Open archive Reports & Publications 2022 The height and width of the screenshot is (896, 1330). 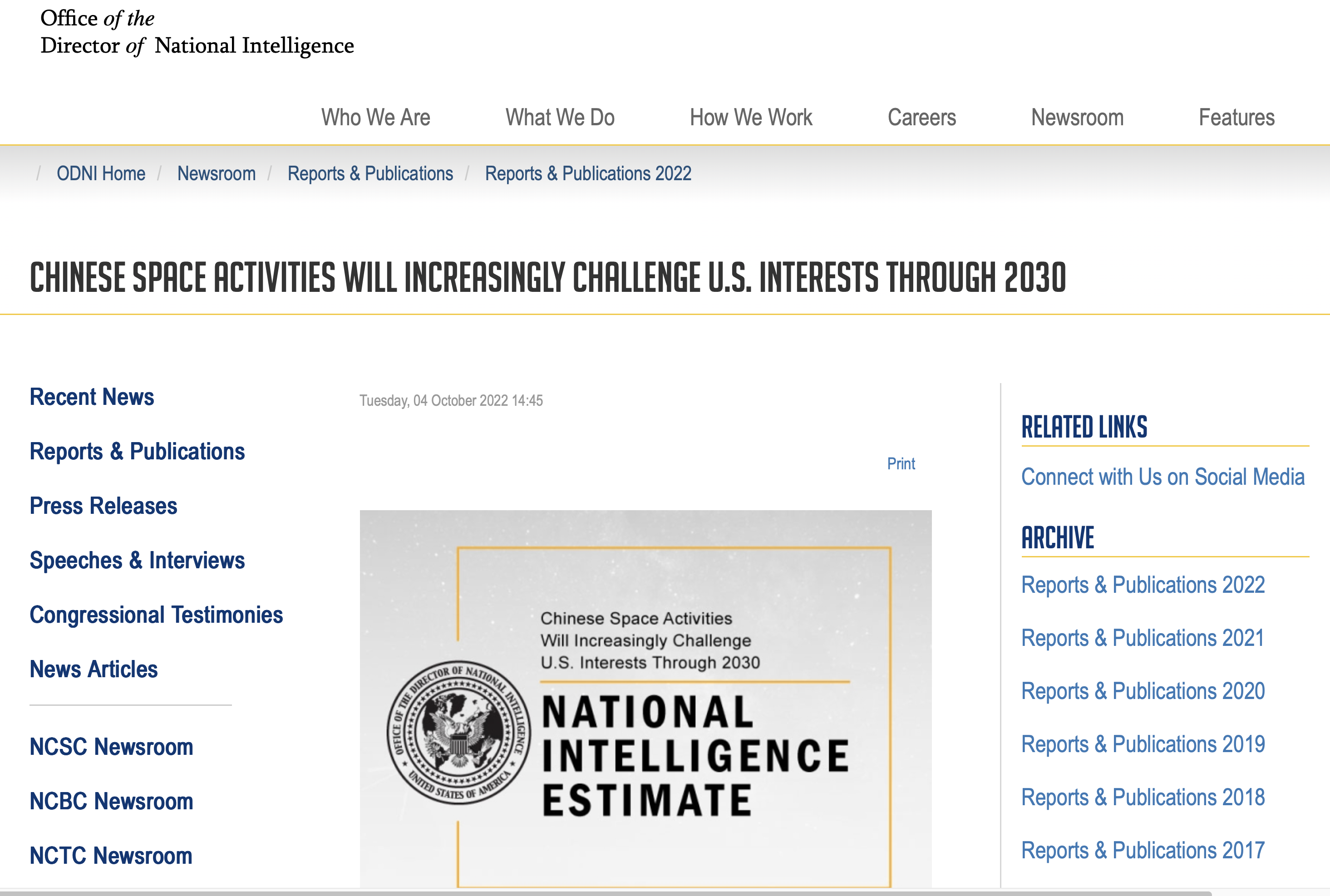(1143, 585)
